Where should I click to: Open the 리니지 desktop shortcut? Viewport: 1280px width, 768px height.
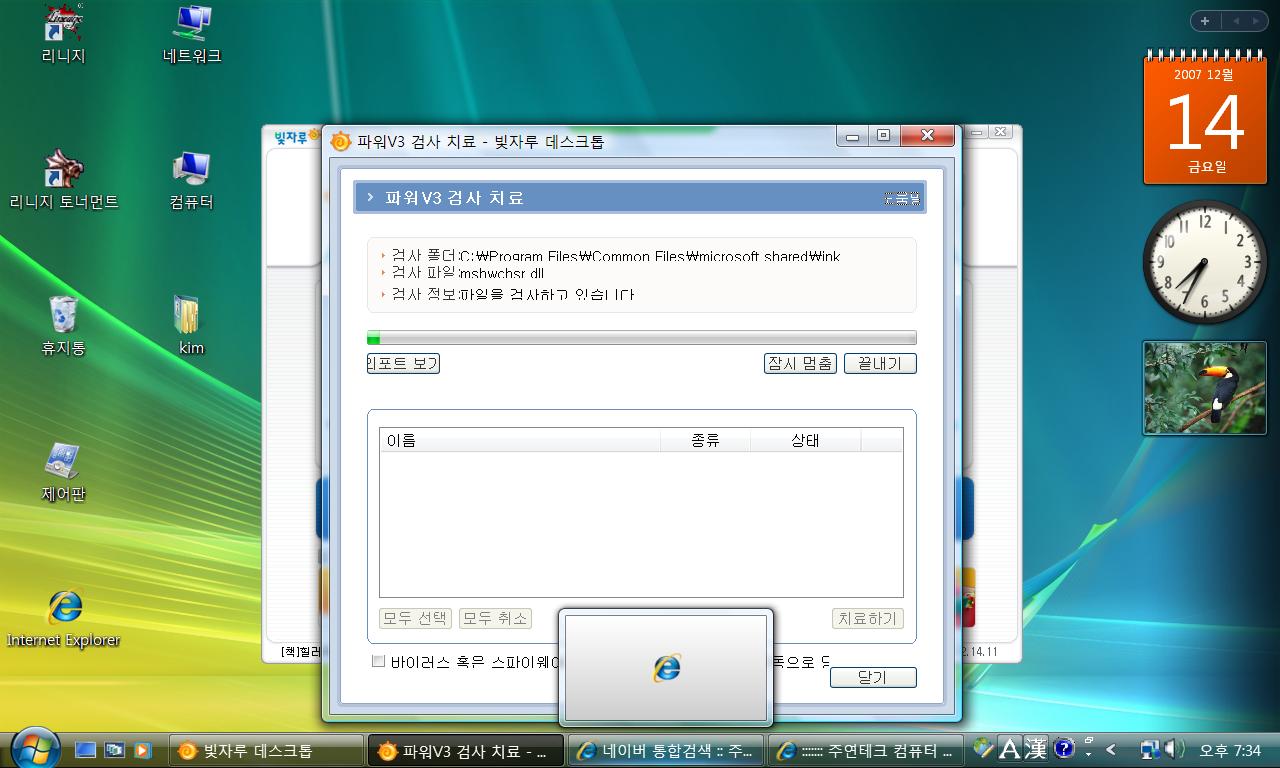point(64,35)
